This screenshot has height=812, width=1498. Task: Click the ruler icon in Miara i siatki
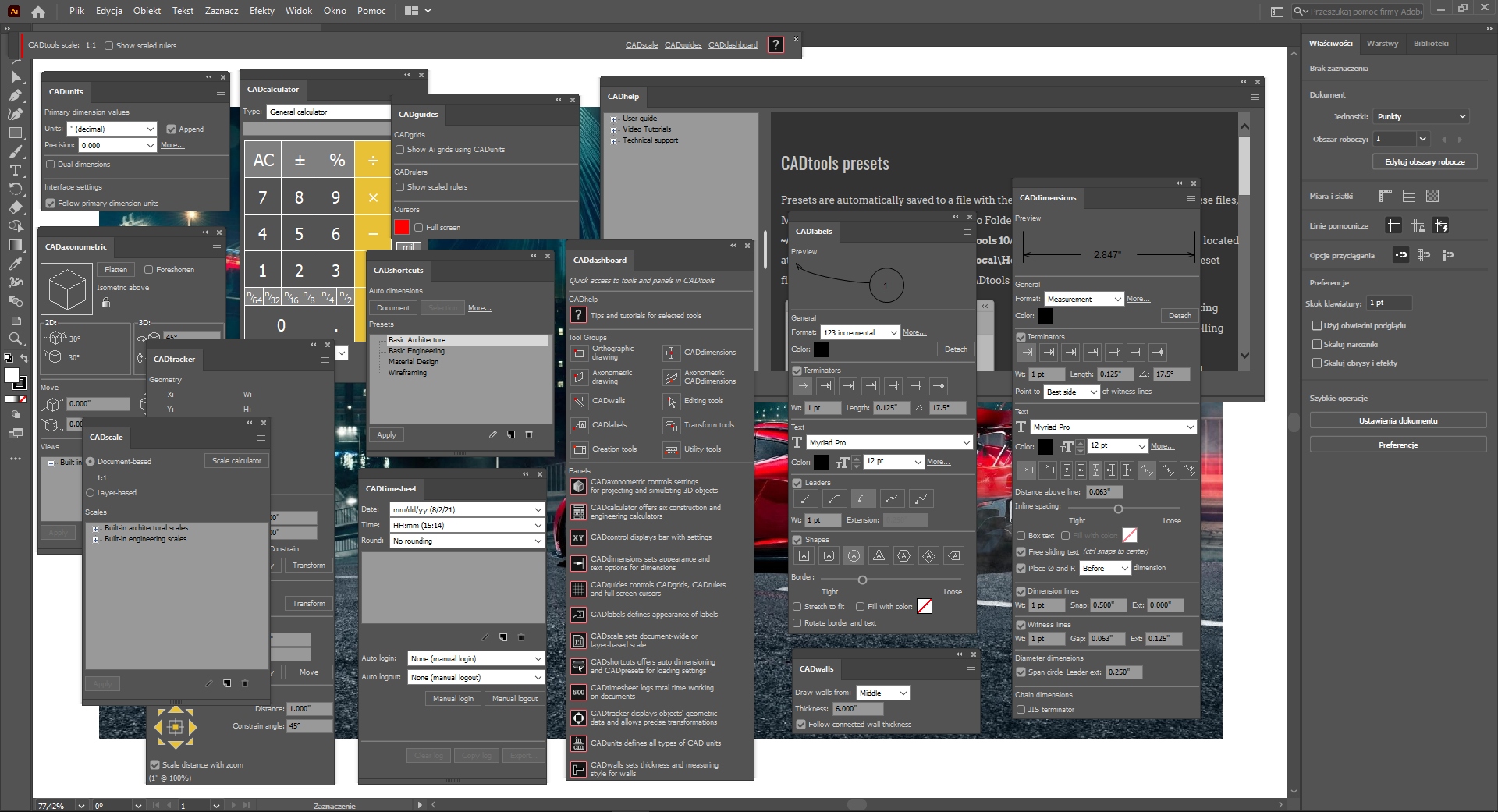click(1386, 196)
